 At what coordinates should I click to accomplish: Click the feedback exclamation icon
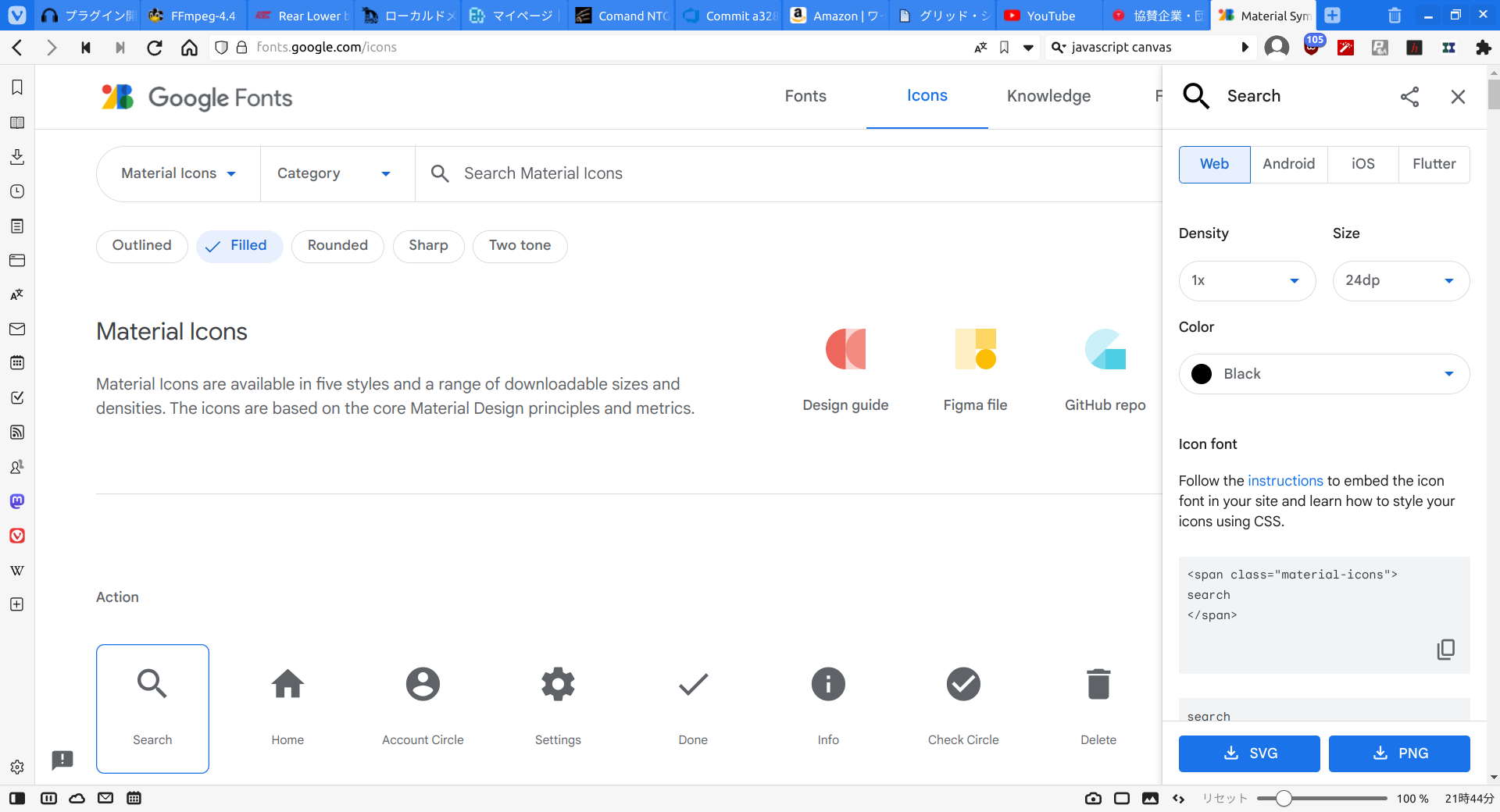62,760
